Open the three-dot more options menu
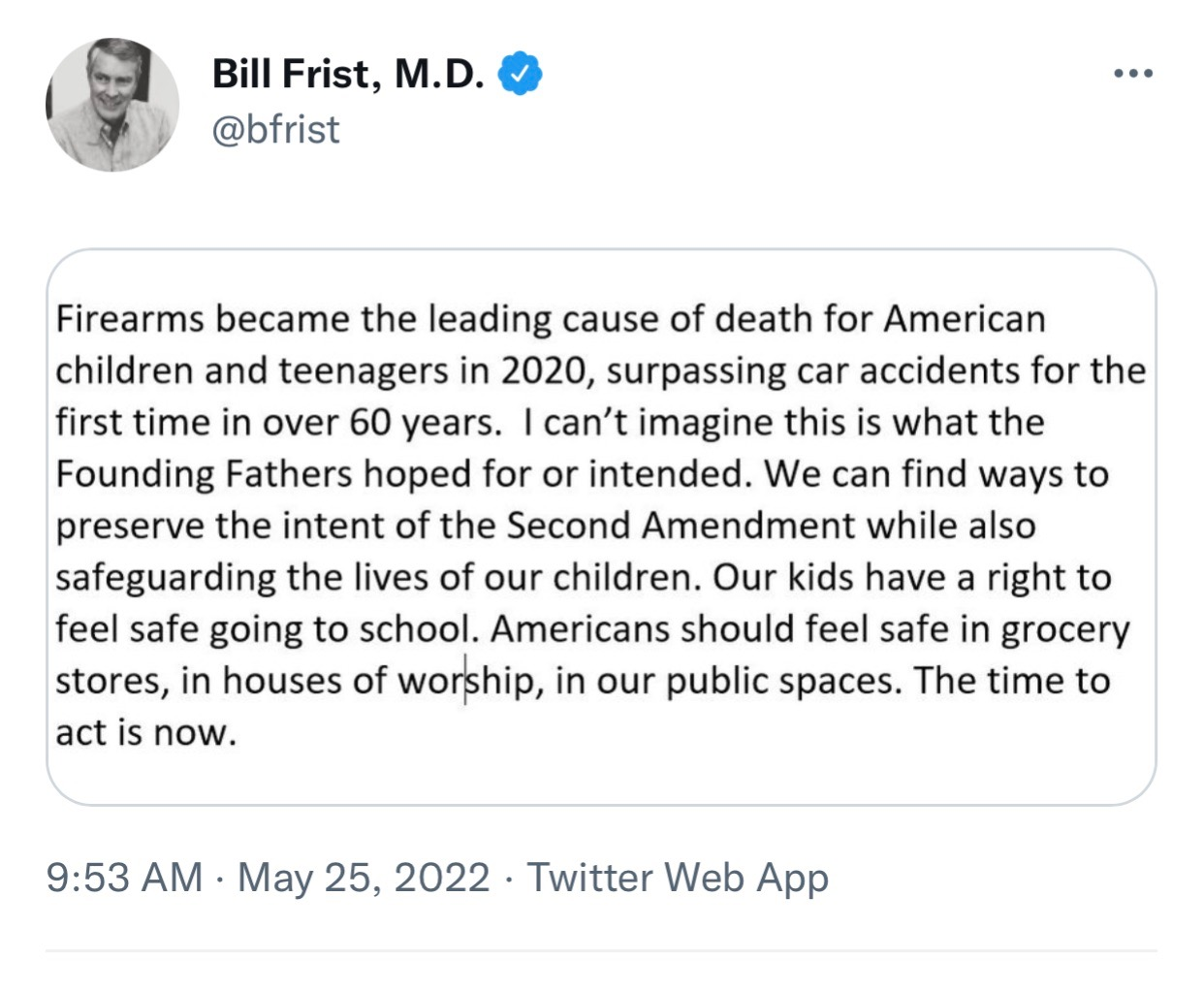Viewport: 1204px width, 993px height. [1133, 74]
